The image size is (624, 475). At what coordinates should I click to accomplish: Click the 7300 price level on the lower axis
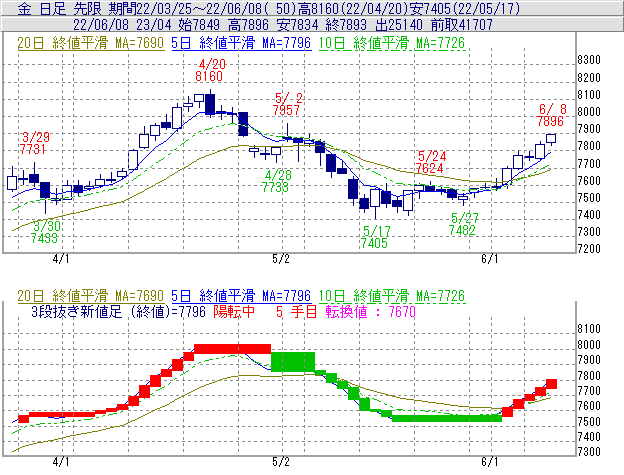point(589,452)
